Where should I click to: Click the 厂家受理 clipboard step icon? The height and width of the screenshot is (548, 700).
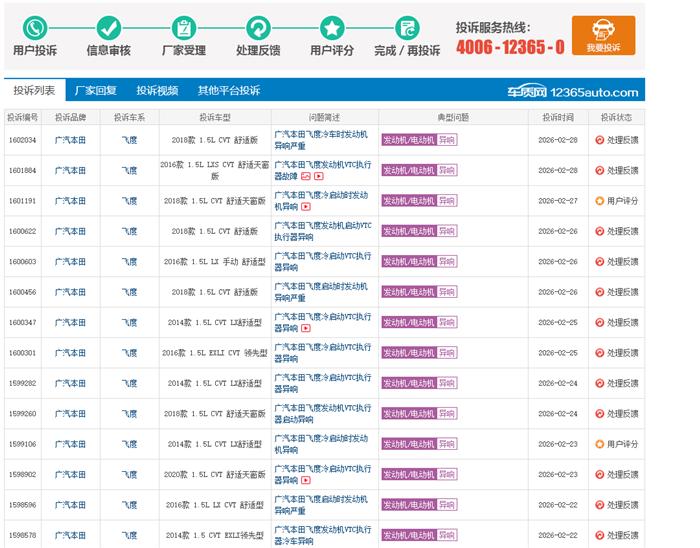pos(184,28)
